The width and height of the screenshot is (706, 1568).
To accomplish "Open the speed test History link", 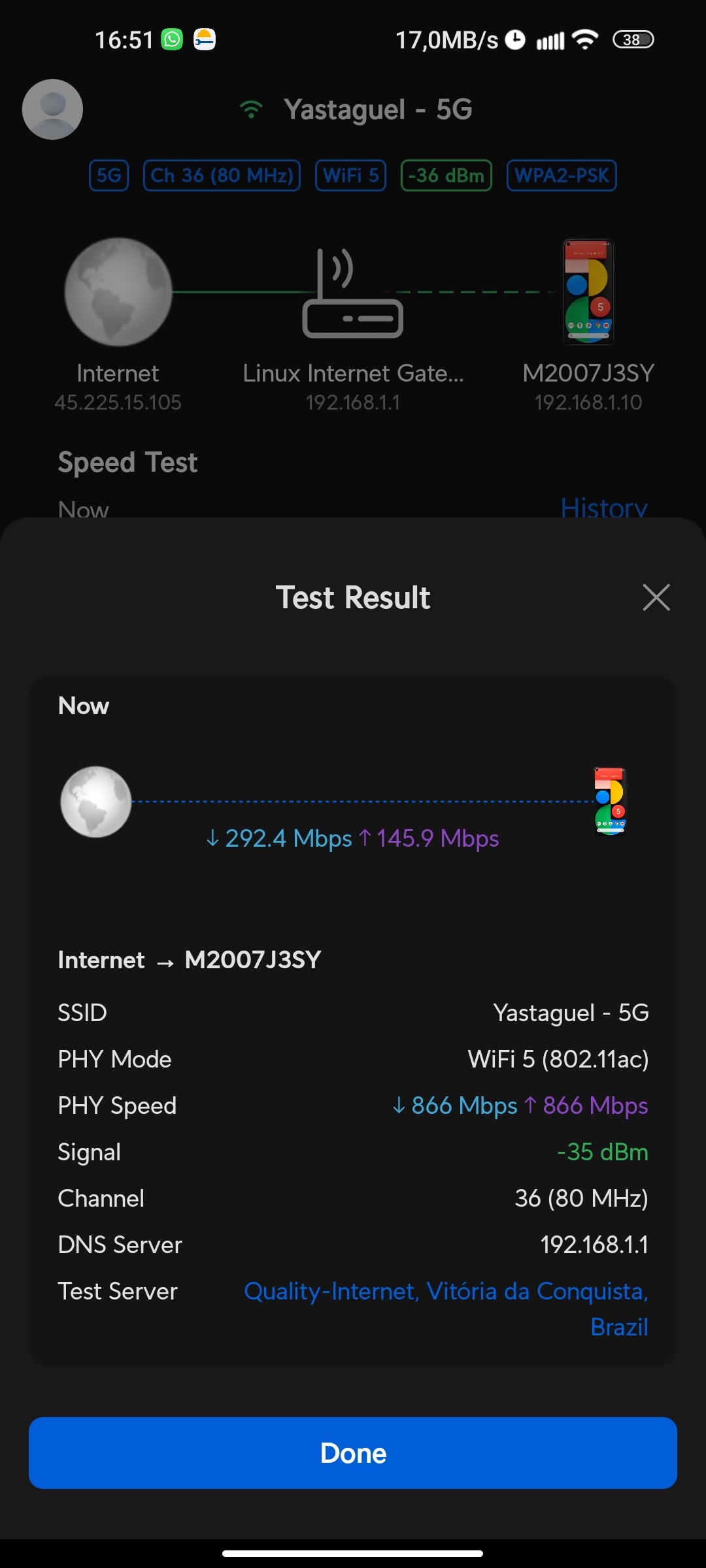I will pyautogui.click(x=603, y=508).
